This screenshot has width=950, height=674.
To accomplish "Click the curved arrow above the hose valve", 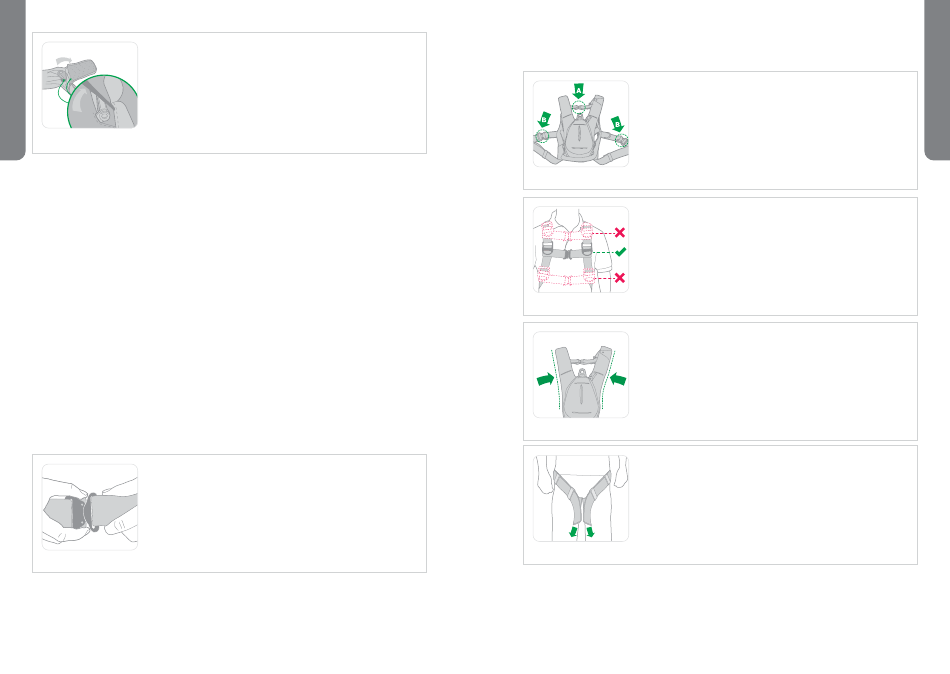I will coord(63,61).
